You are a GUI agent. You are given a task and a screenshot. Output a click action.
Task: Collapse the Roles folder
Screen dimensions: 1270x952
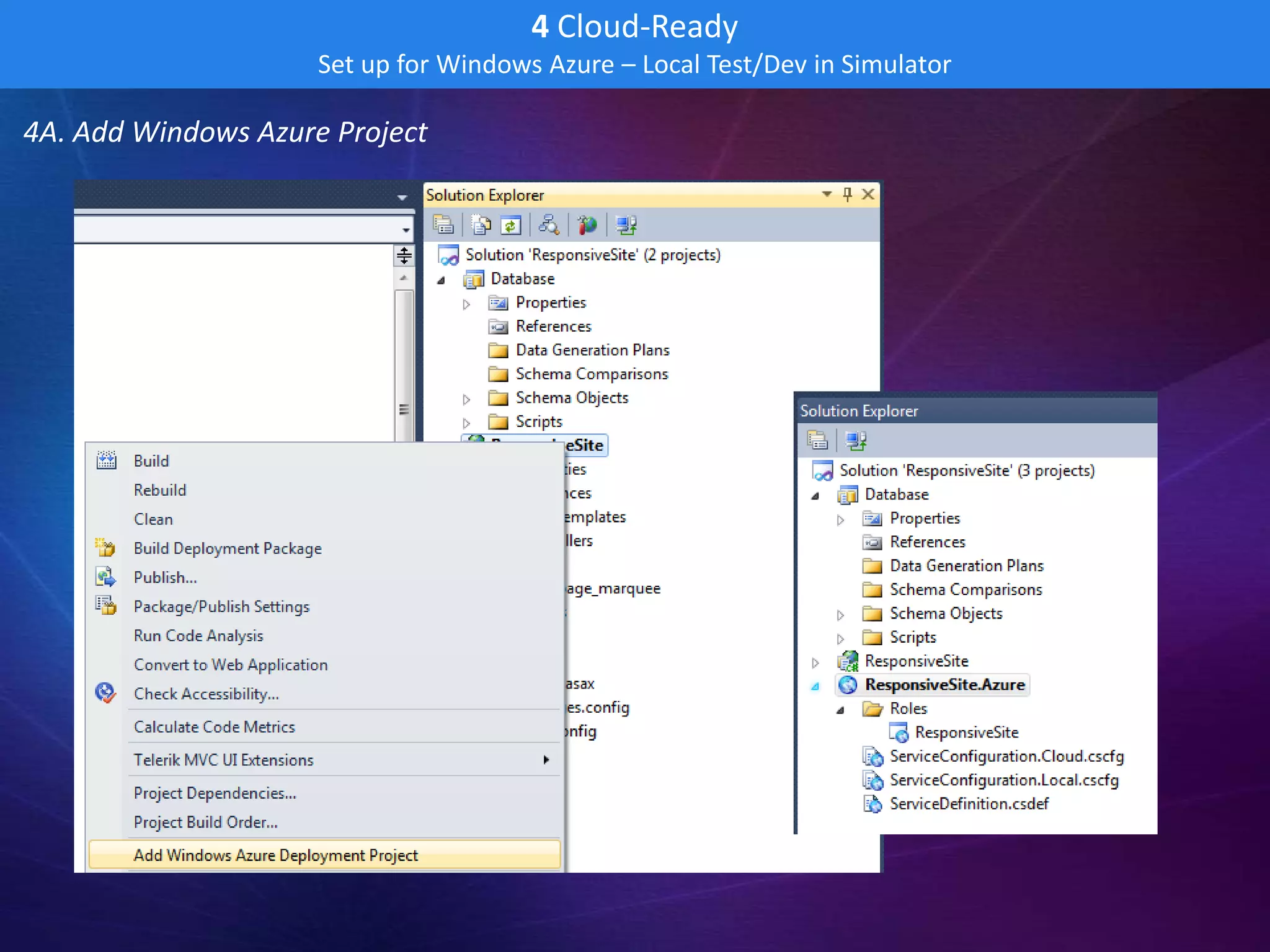840,710
